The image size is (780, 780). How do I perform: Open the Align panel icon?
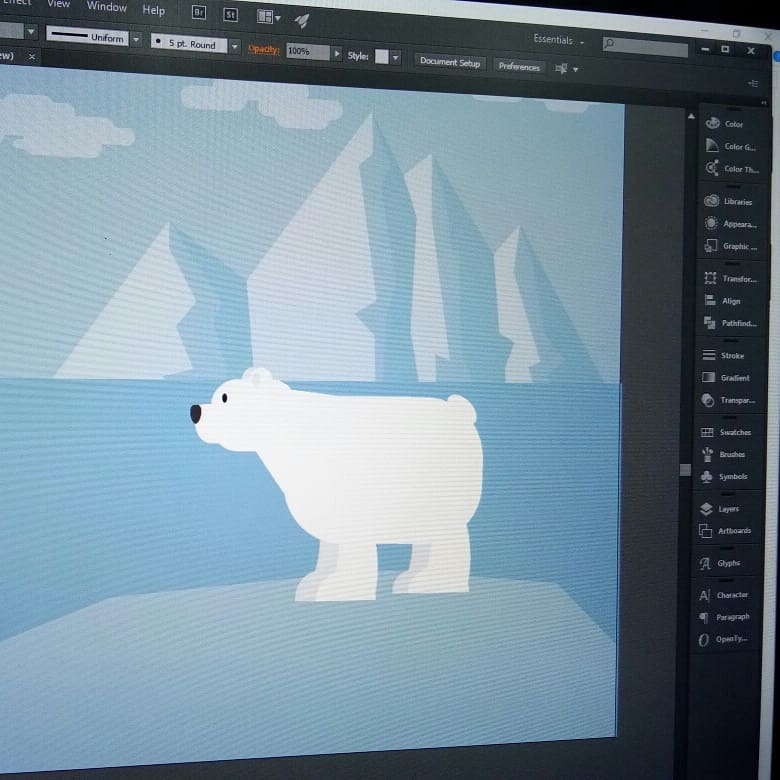point(710,300)
